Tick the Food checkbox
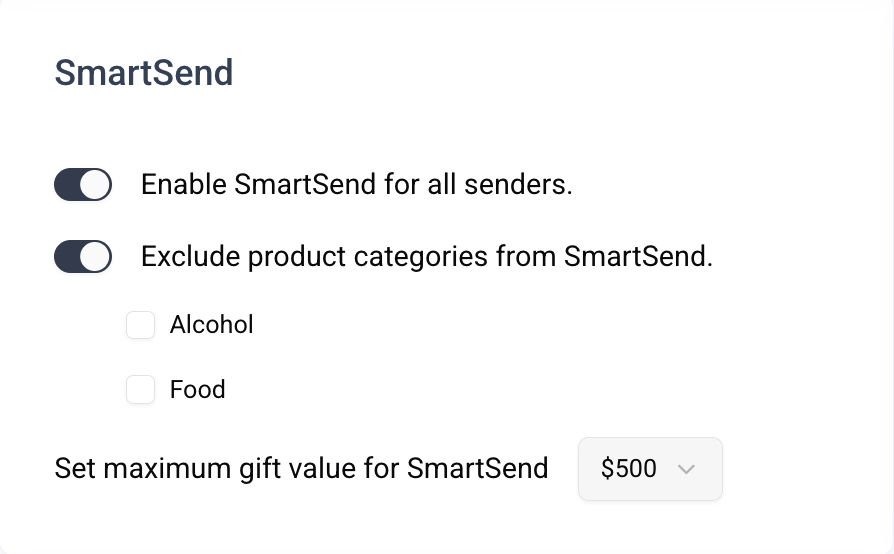 coord(140,389)
